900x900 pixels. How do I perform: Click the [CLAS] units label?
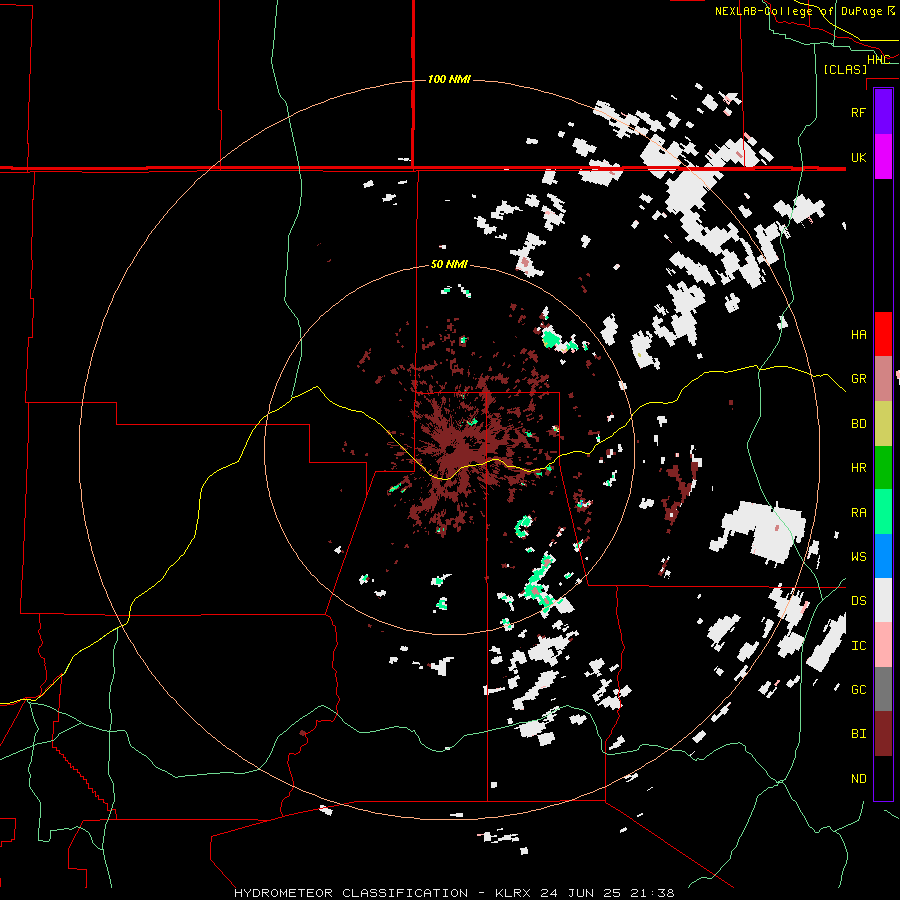845,69
